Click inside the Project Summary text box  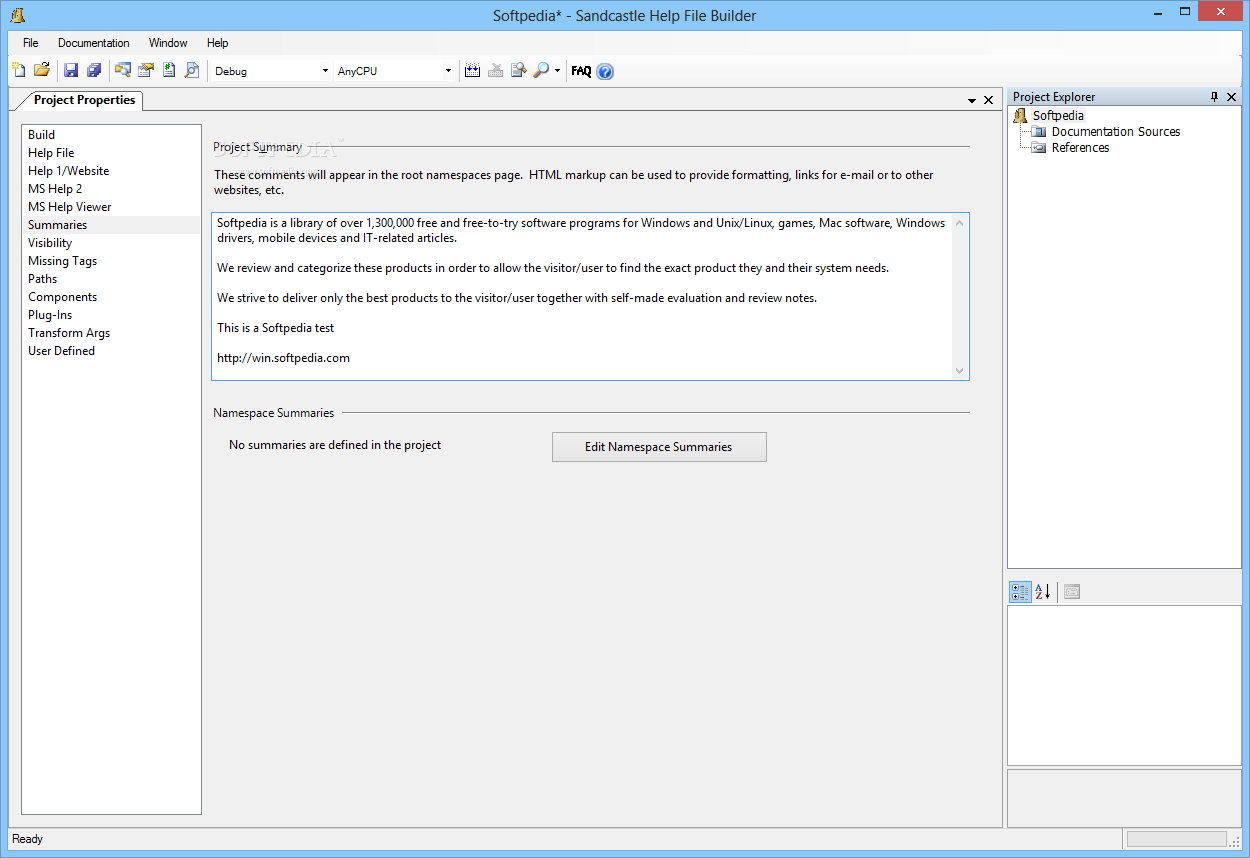(590, 296)
